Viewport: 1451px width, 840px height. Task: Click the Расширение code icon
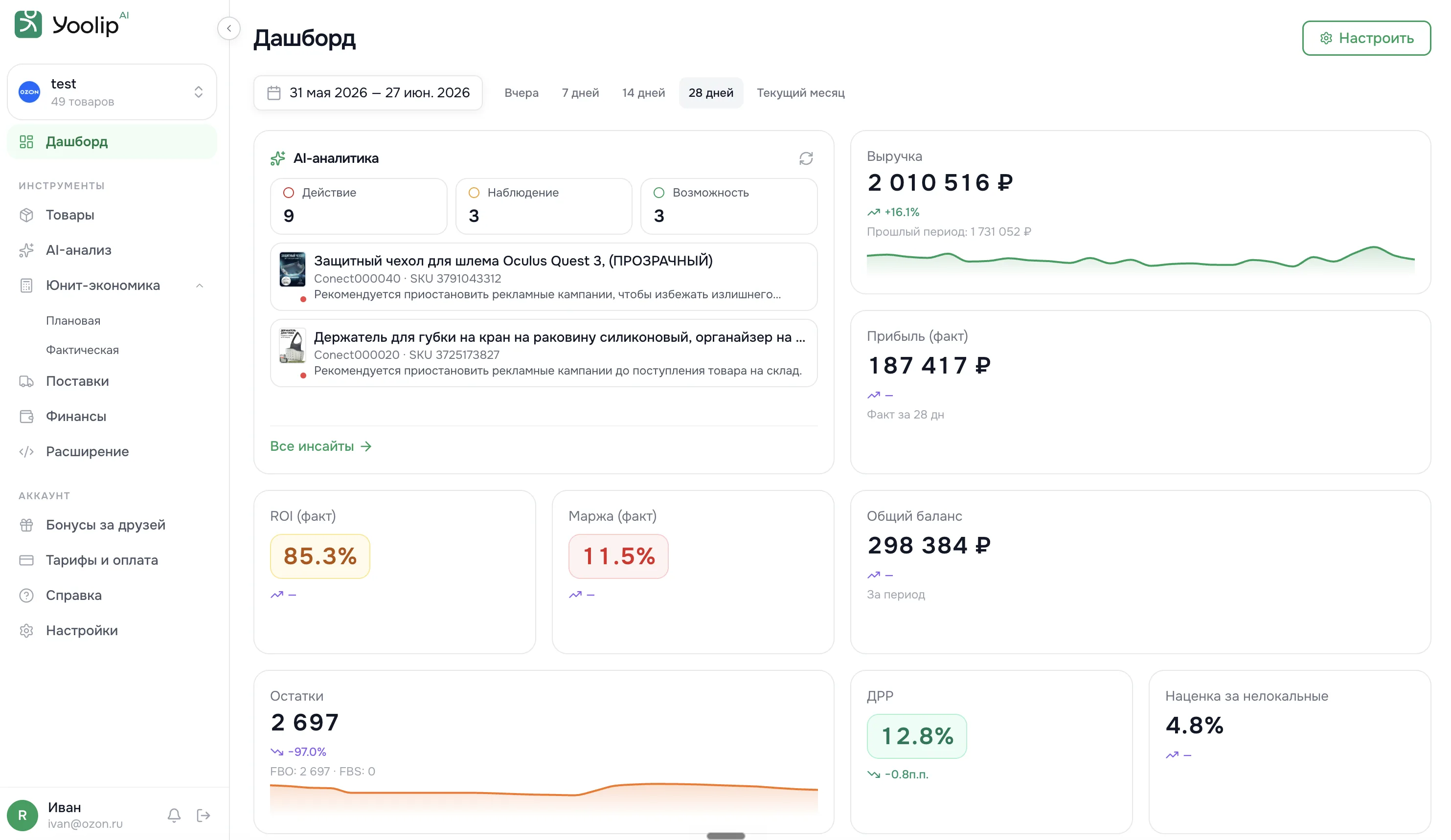coord(26,452)
